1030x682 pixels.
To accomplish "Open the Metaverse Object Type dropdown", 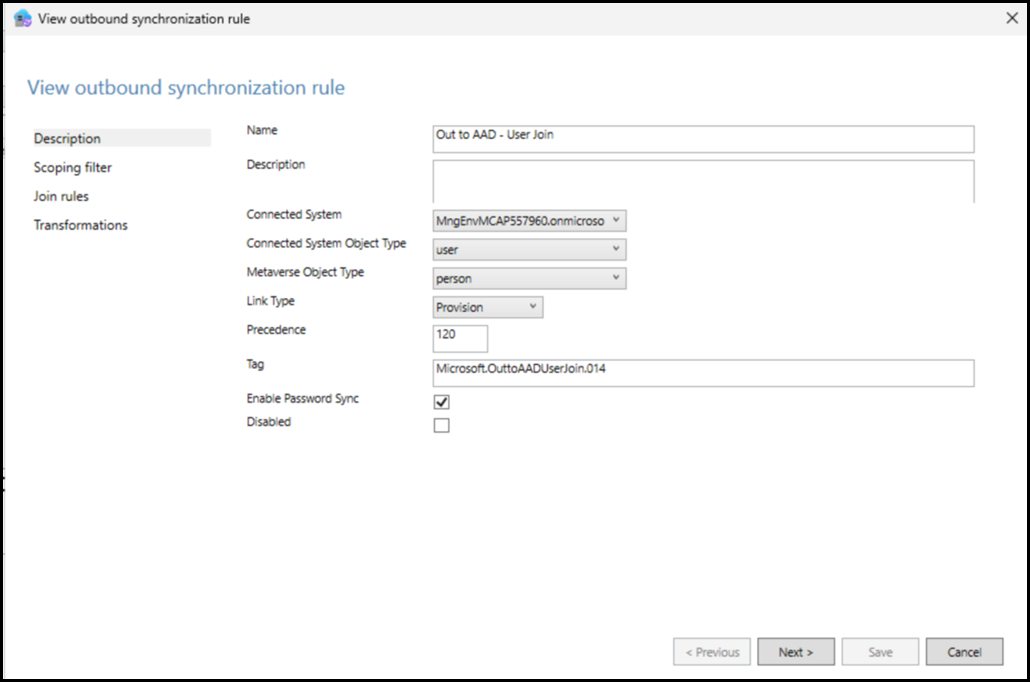I will 529,279.
